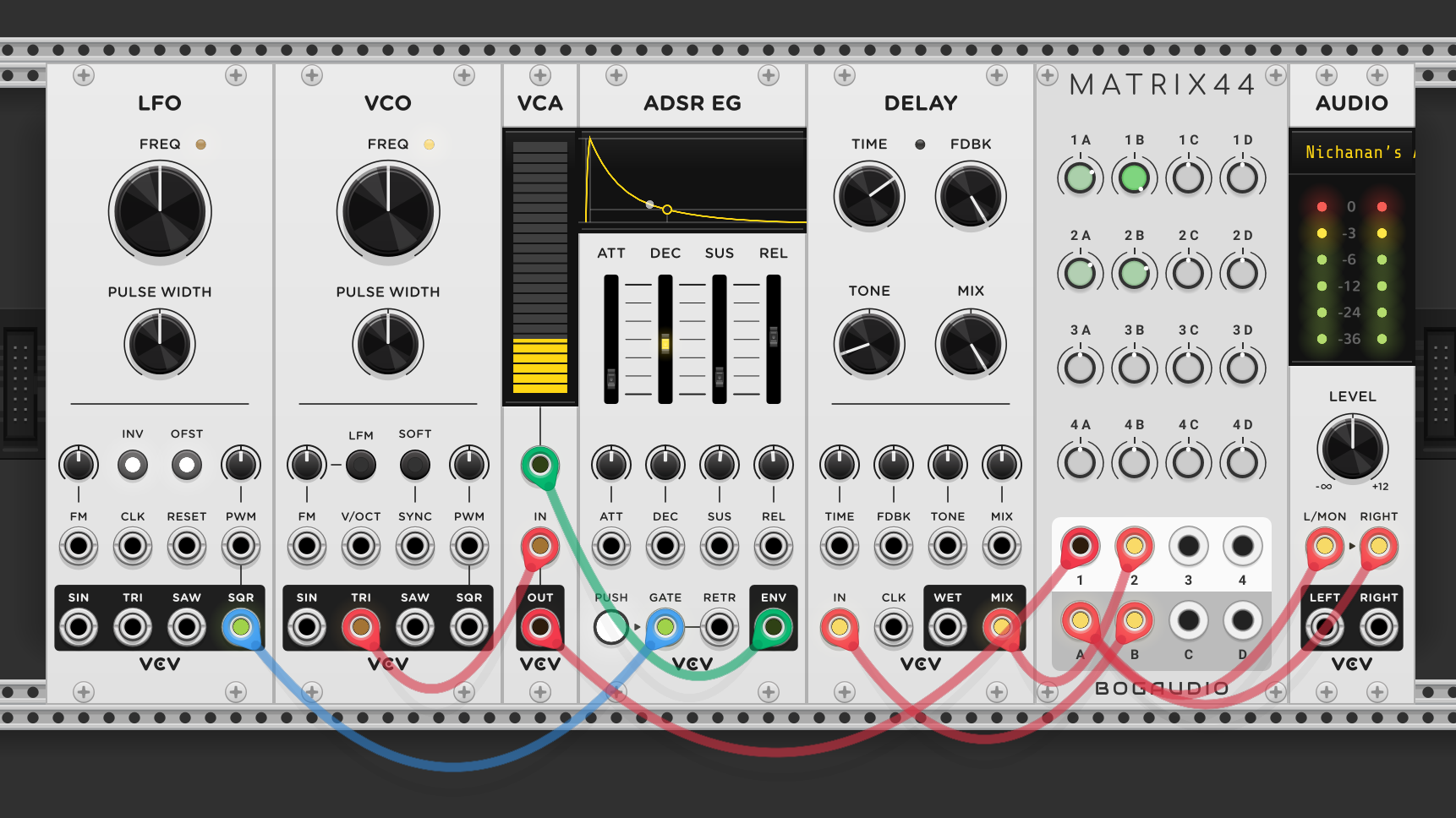Click MATRIX44 output jack C
The height and width of the screenshot is (818, 1456).
pos(1188,620)
